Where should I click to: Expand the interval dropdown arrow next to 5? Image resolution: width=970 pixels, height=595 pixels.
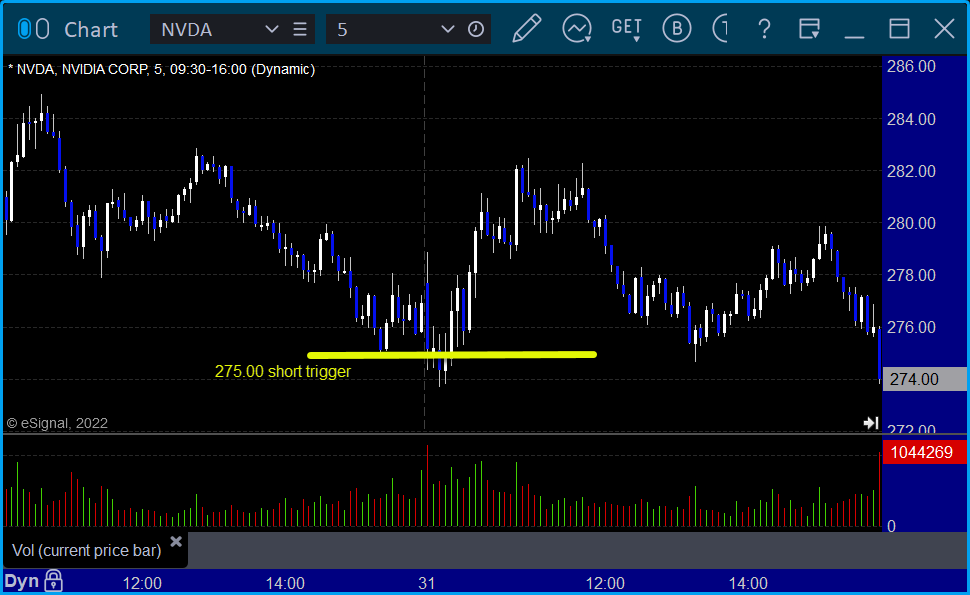[447, 29]
